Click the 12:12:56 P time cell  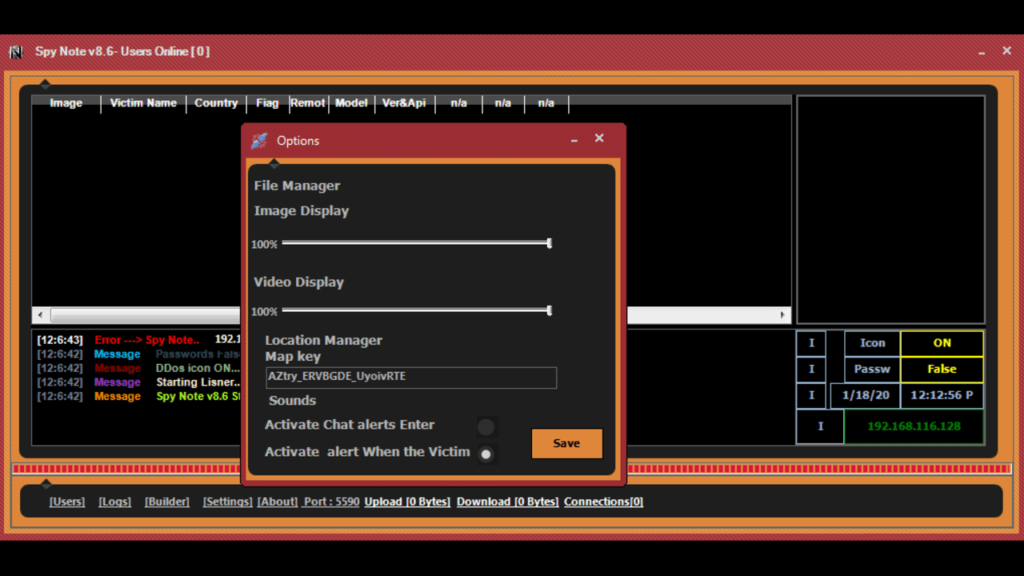click(x=942, y=396)
